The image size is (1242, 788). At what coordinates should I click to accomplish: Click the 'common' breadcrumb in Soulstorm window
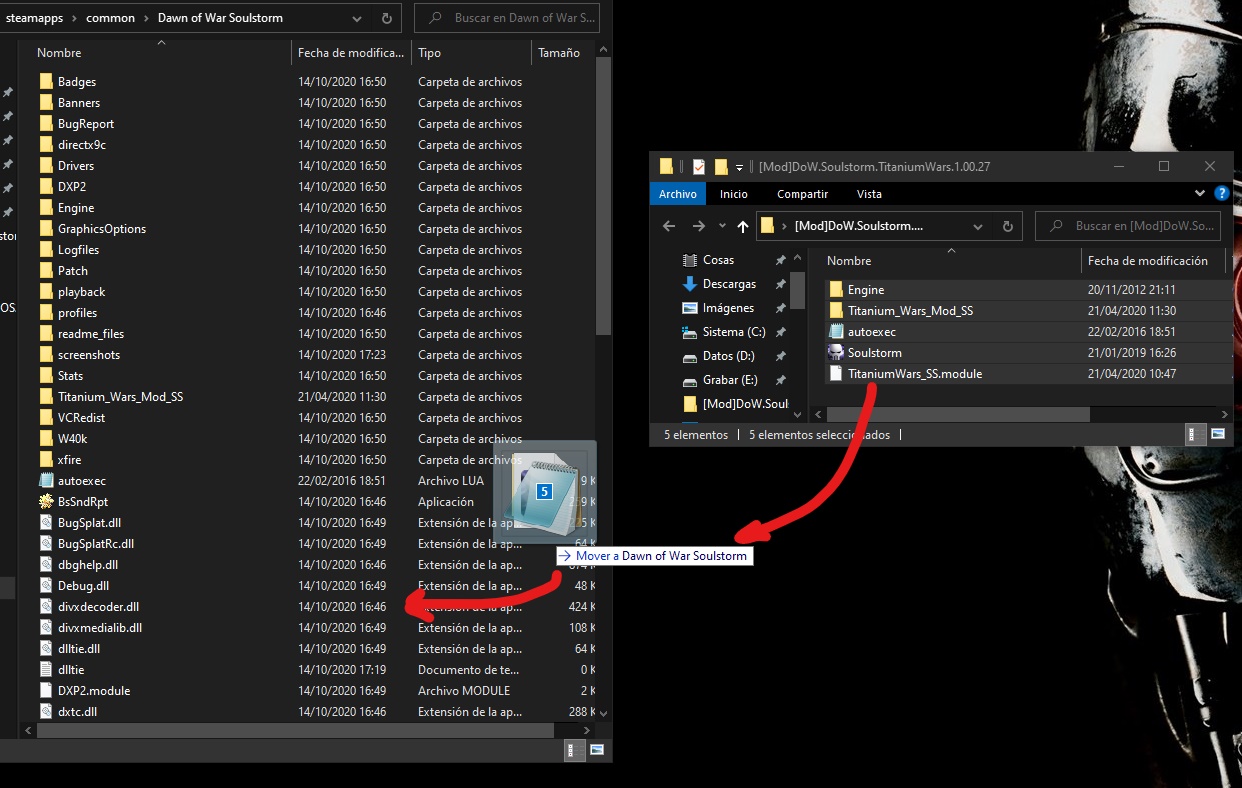(110, 18)
